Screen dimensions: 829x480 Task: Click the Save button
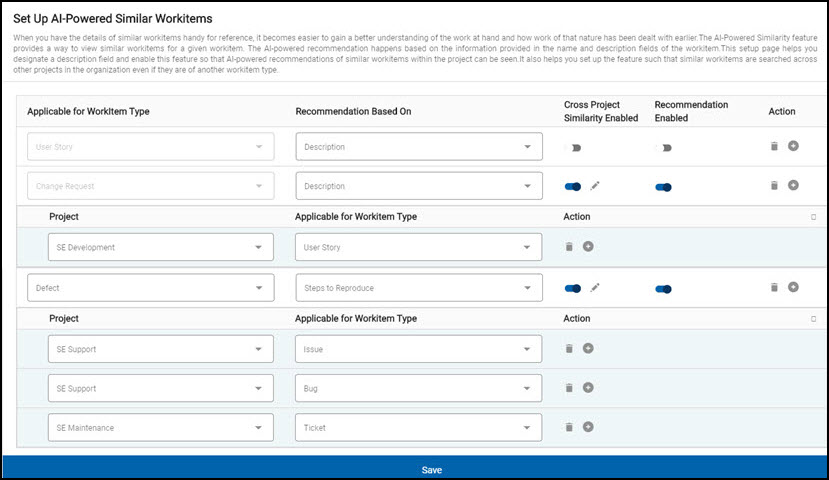(x=431, y=469)
